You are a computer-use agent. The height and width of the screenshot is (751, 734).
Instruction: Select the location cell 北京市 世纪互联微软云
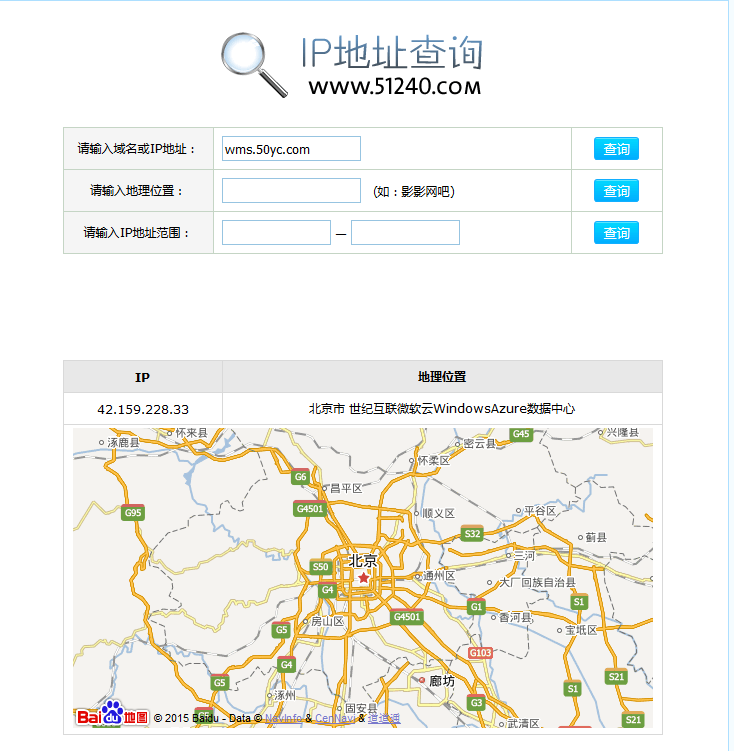click(442, 409)
